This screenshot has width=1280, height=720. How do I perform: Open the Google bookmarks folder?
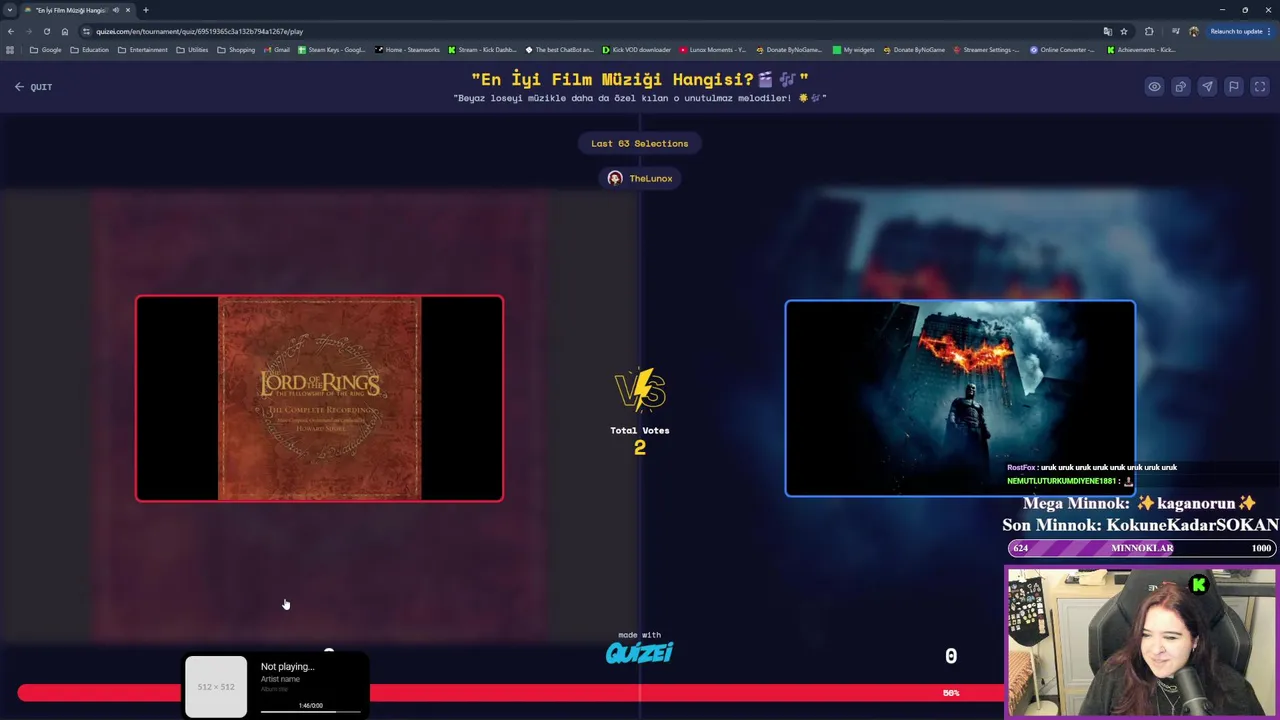coord(46,50)
